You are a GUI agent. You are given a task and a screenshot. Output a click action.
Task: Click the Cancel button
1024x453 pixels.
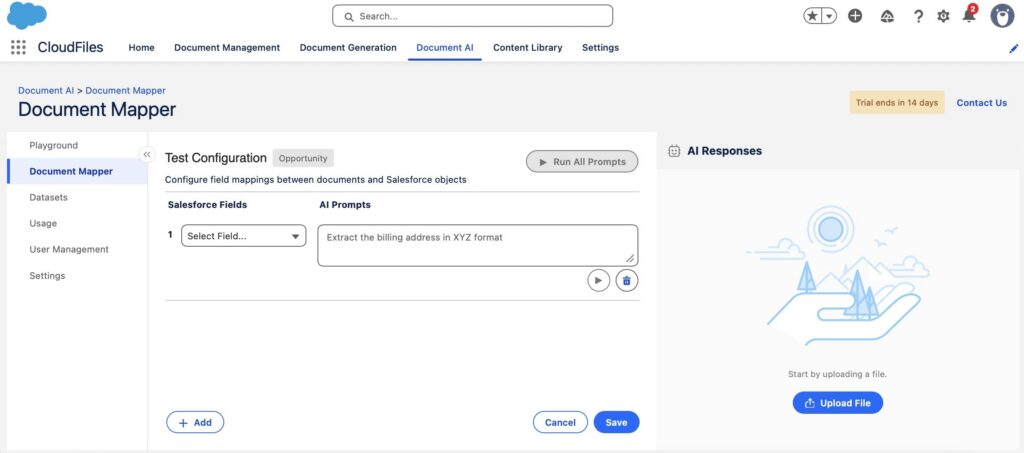pos(560,422)
